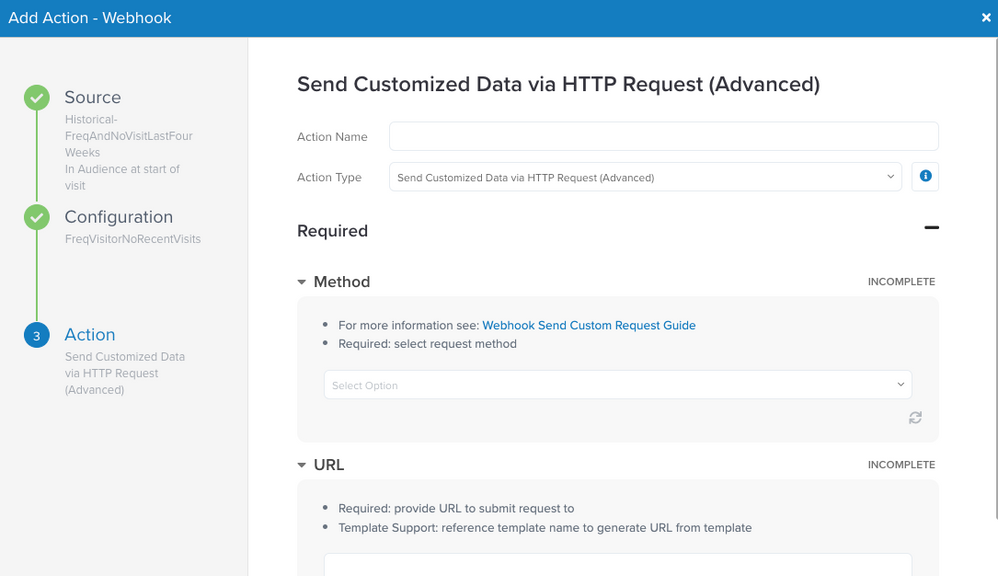The image size is (998, 576).
Task: Open the Action Type dropdown
Action: pos(645,177)
